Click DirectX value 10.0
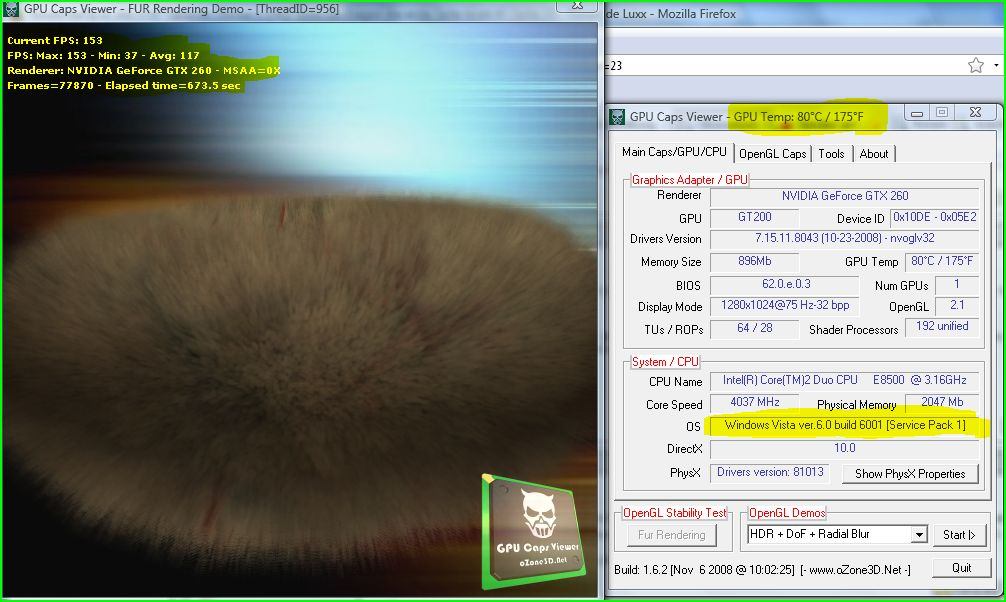Screen dimensions: 1006x602 click(844, 448)
